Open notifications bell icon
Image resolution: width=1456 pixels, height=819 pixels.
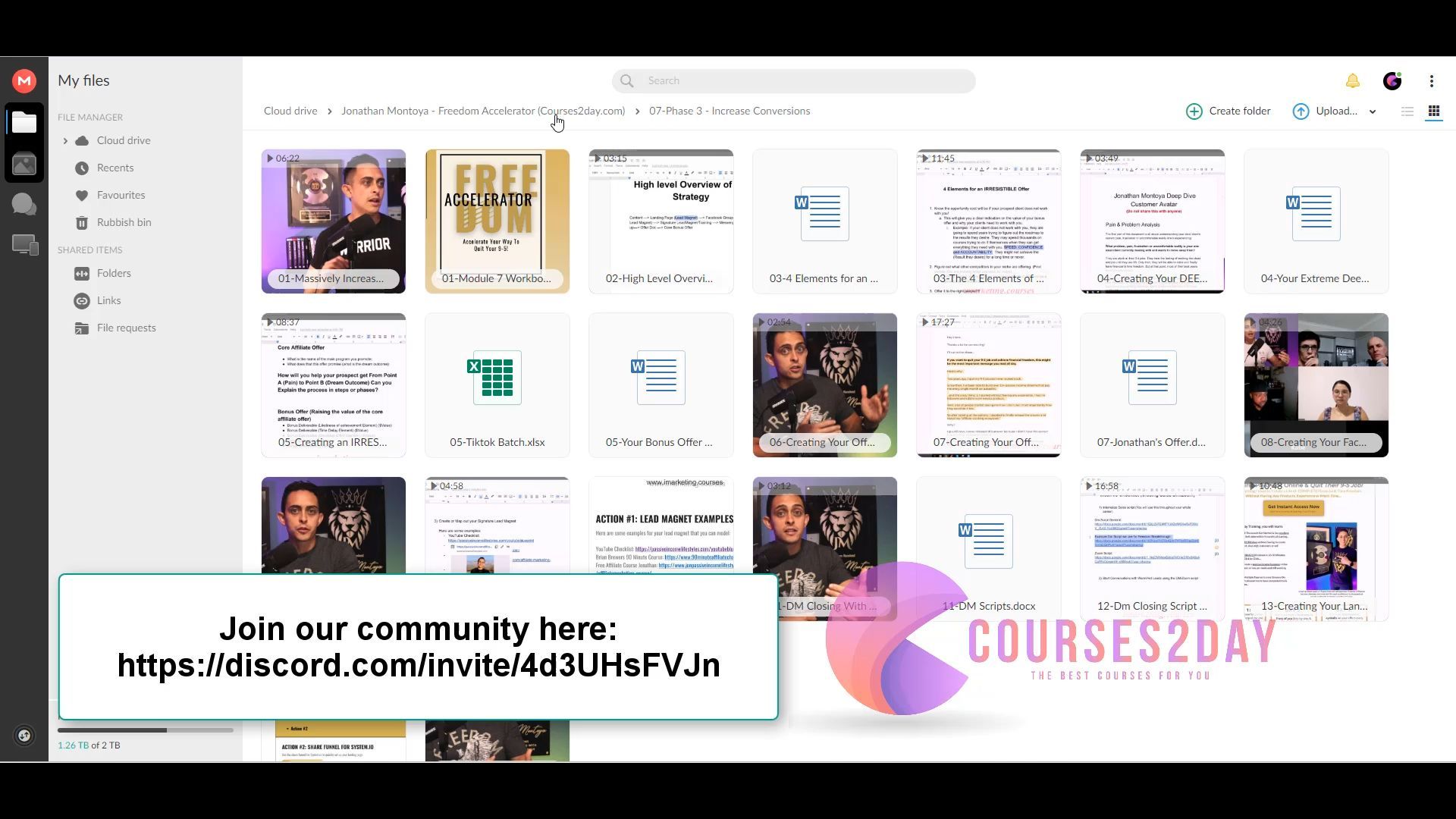coord(1353,80)
